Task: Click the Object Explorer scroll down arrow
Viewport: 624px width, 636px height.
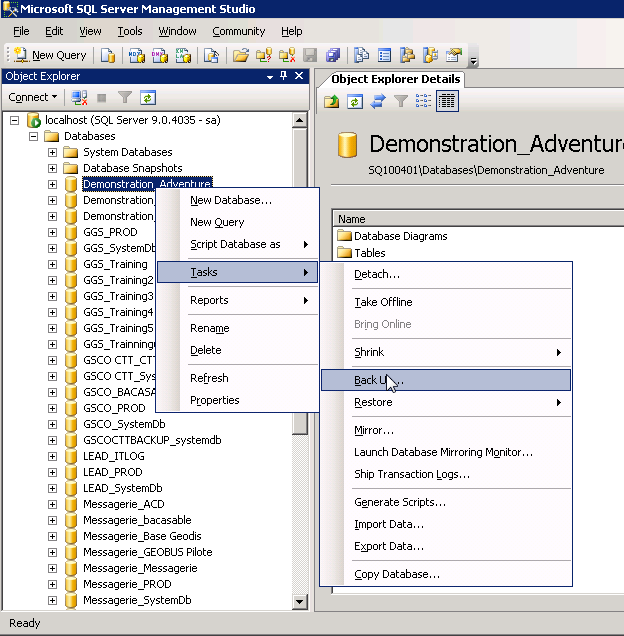Action: (299, 602)
